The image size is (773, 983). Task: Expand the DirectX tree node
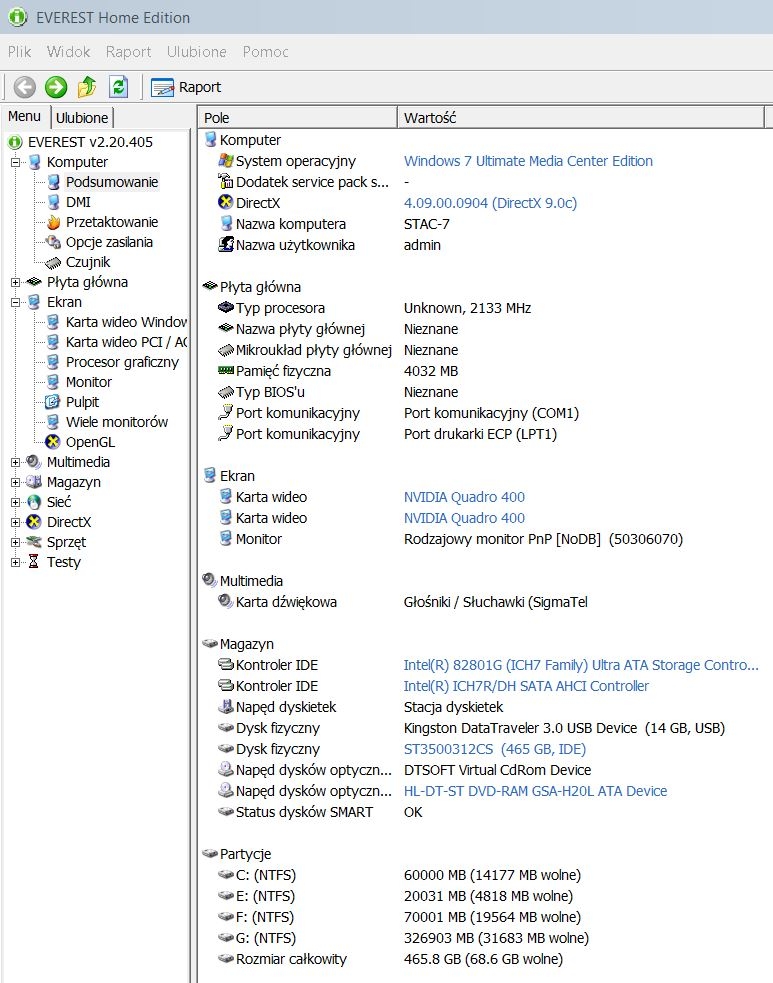click(16, 523)
